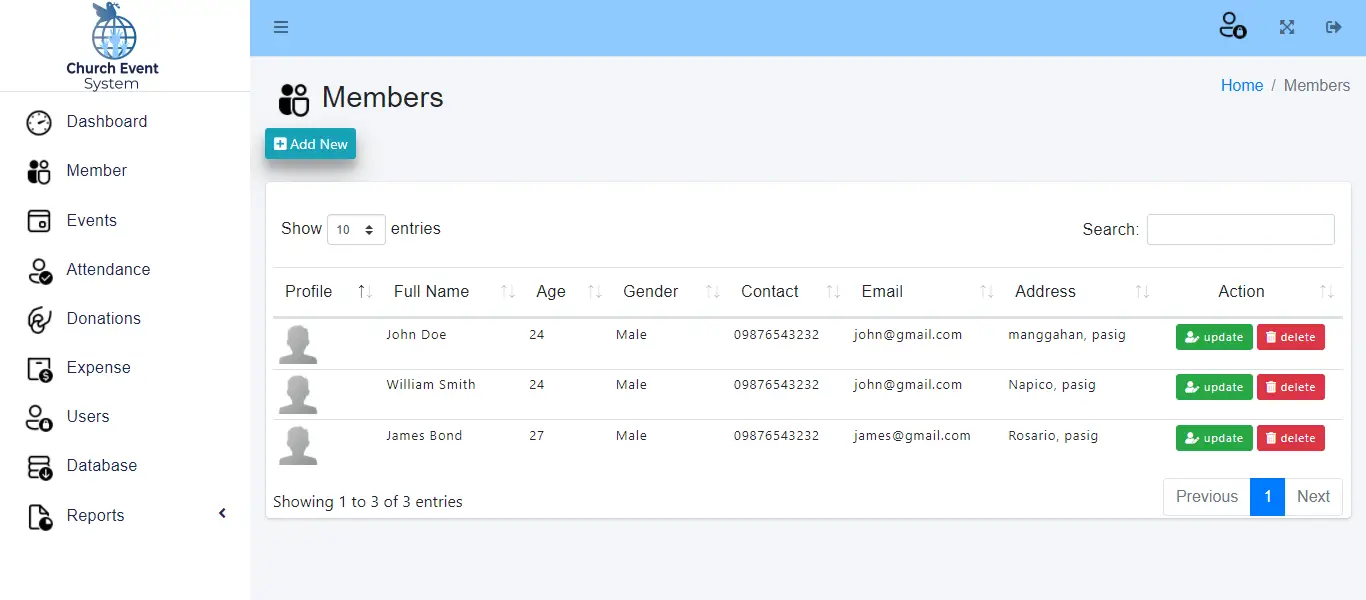Open the Dashboard sidebar icon

click(38, 121)
